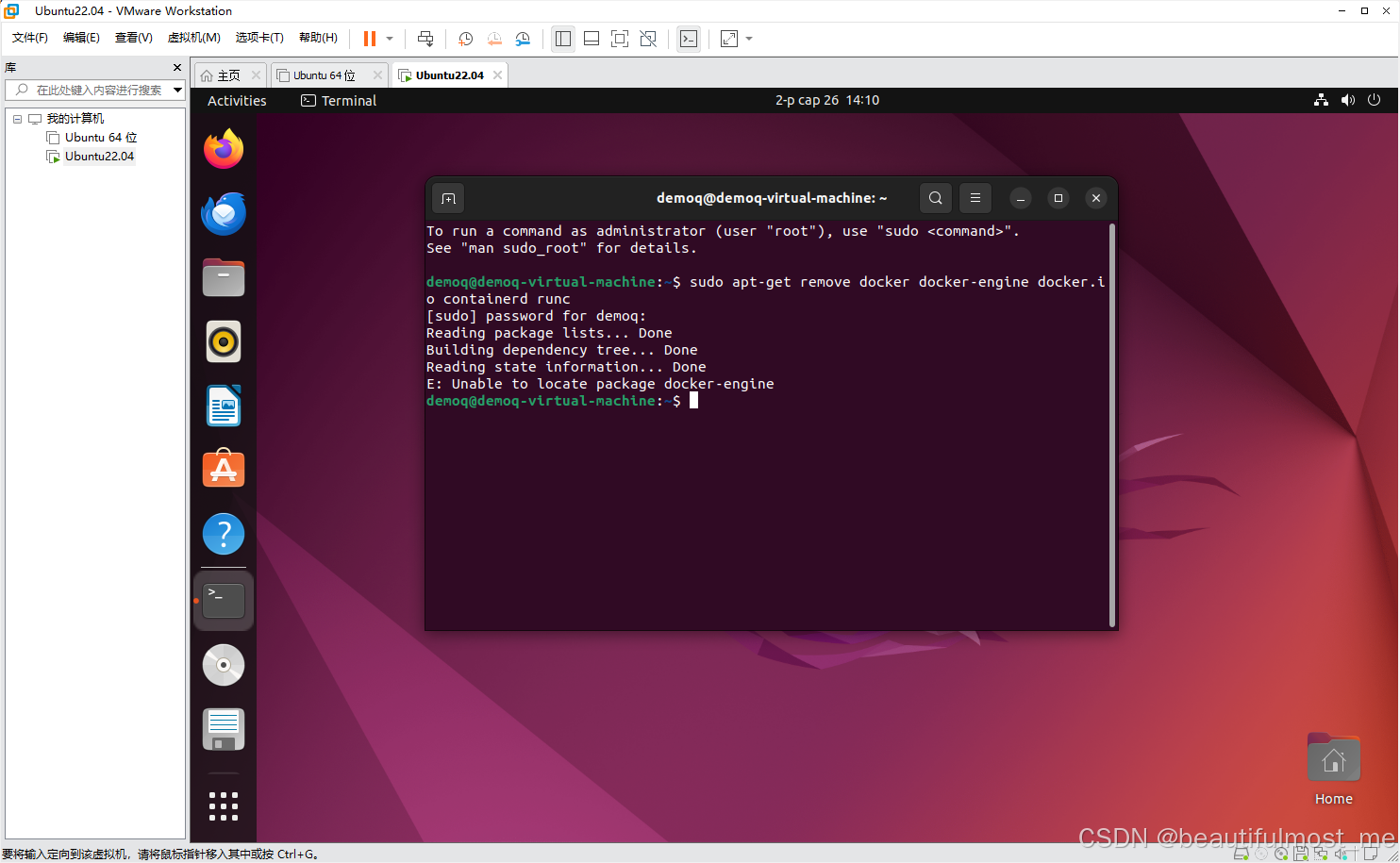Collapse the 我的计算机 tree node
Image resolution: width=1400 pixels, height=863 pixels.
coord(16,118)
